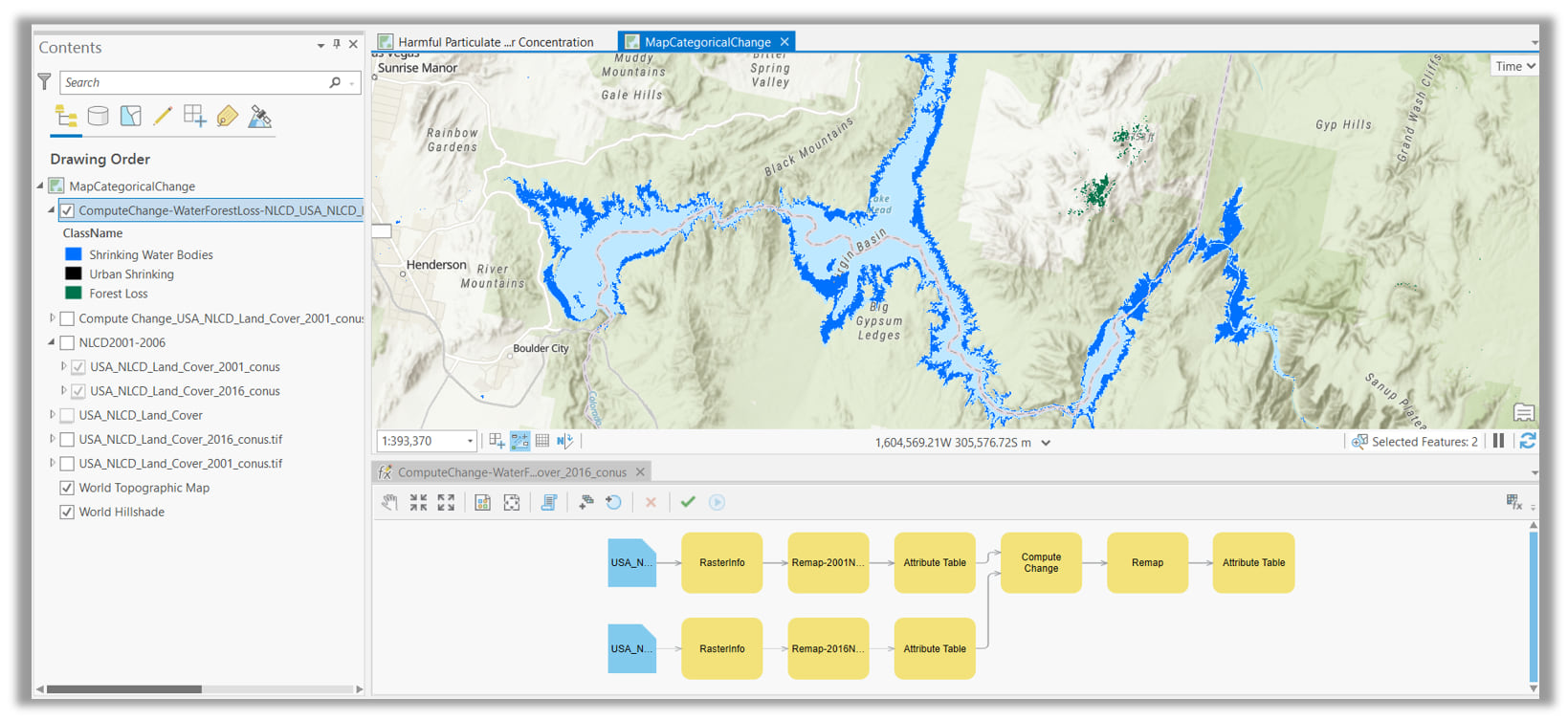Click the circular refresh arrow with plus icon
1568x721 pixels.
click(614, 502)
